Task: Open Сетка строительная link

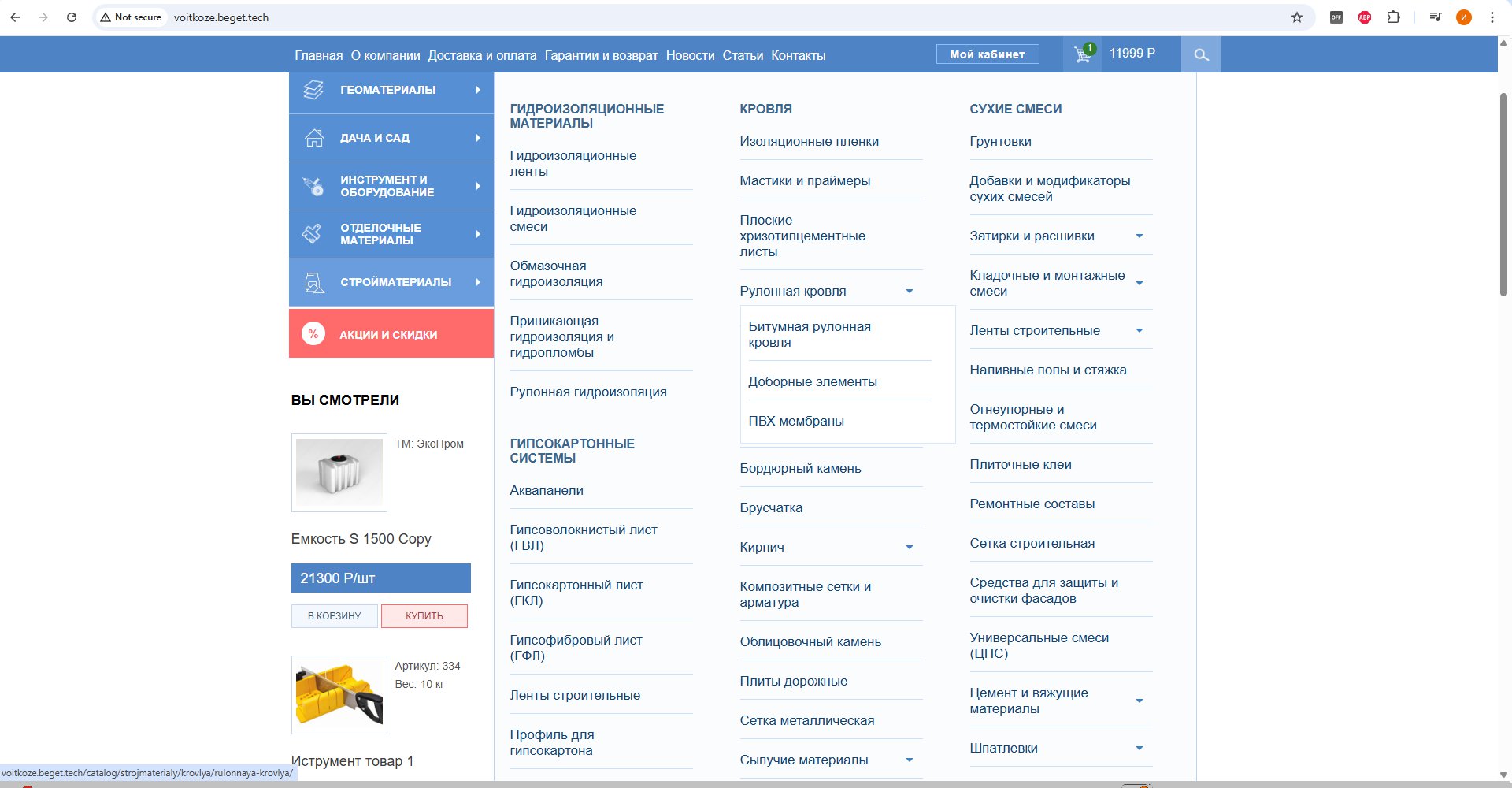Action: 1032,543
